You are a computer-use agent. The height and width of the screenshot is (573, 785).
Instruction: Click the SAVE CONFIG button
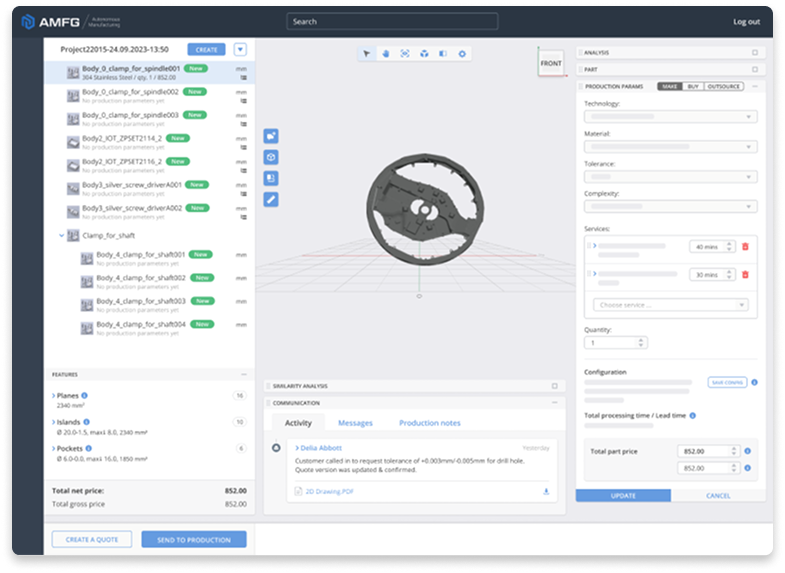pos(727,382)
